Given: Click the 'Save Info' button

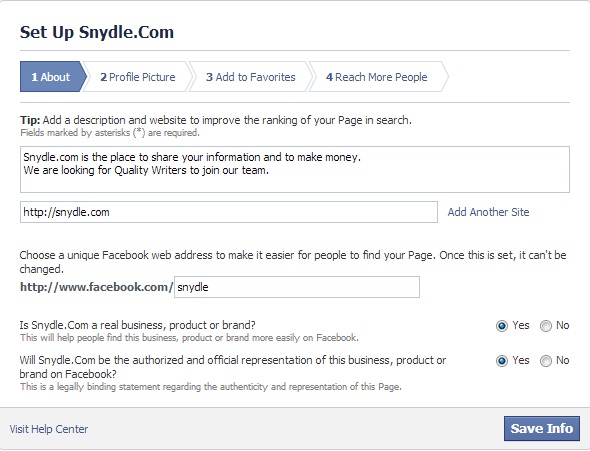Looking at the screenshot, I should (x=542, y=428).
